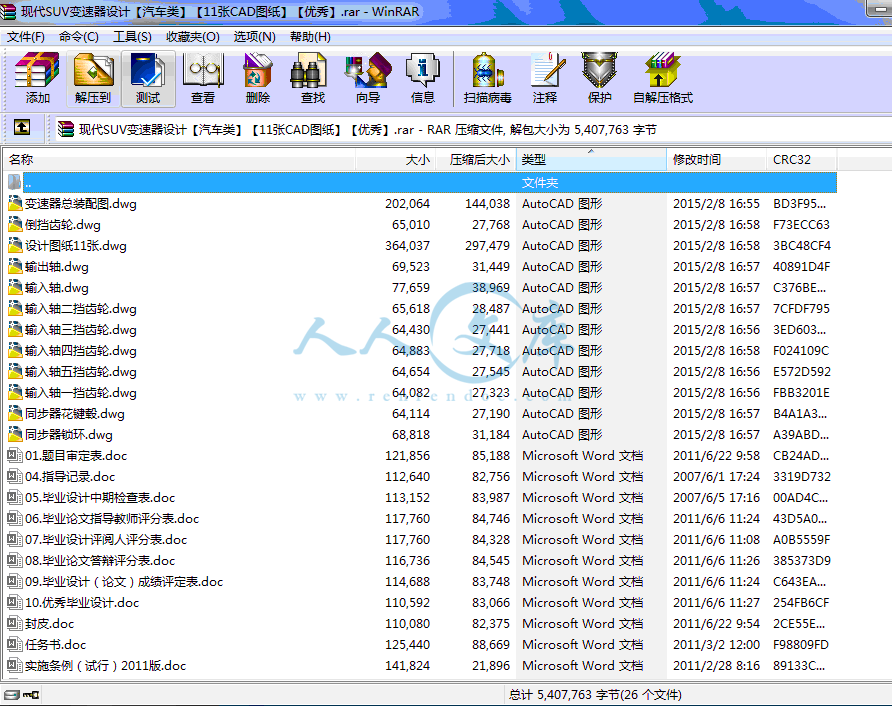The width and height of the screenshot is (892, 706).
Task: Click the 添加 (Add) toolbar icon
Action: 38,79
